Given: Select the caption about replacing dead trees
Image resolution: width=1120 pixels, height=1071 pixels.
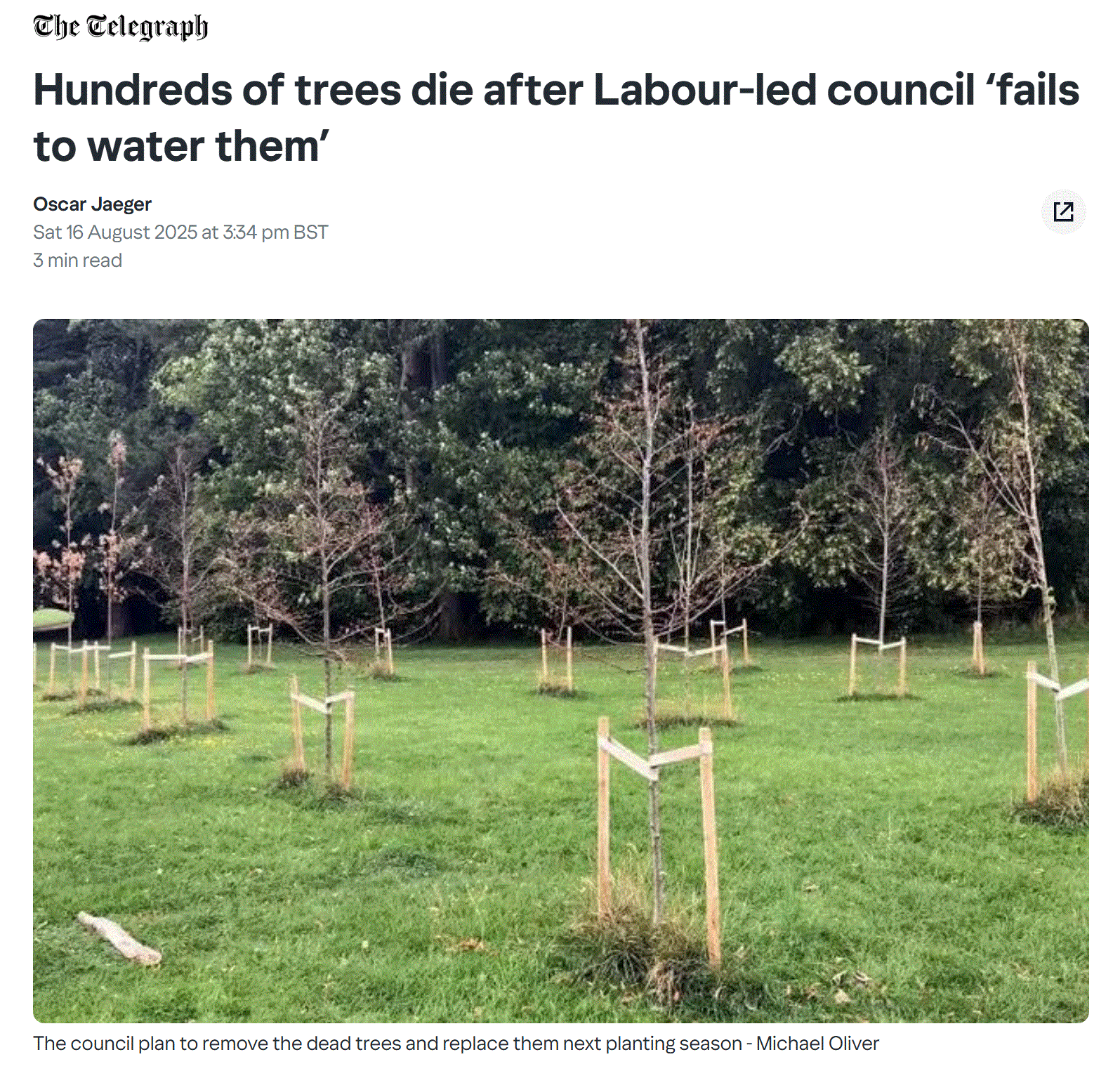Looking at the screenshot, I should [x=456, y=1044].
